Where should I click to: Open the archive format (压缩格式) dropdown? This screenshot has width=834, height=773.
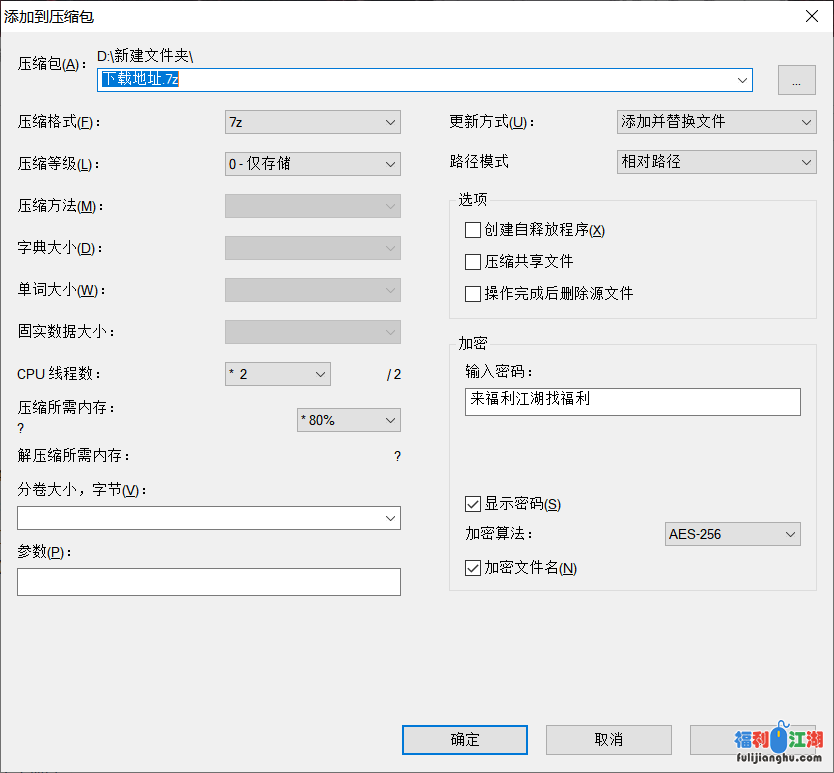tap(313, 122)
